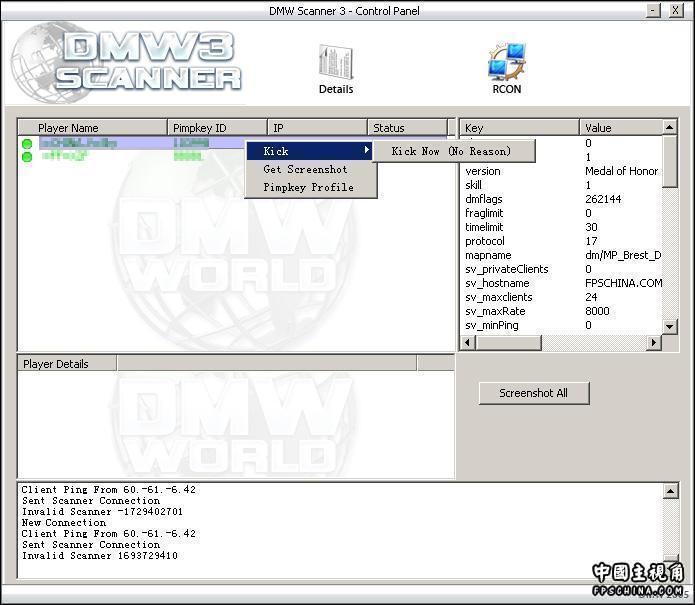Image resolution: width=695 pixels, height=605 pixels.
Task: Expand the Kick submenu arrow
Action: [x=366, y=150]
